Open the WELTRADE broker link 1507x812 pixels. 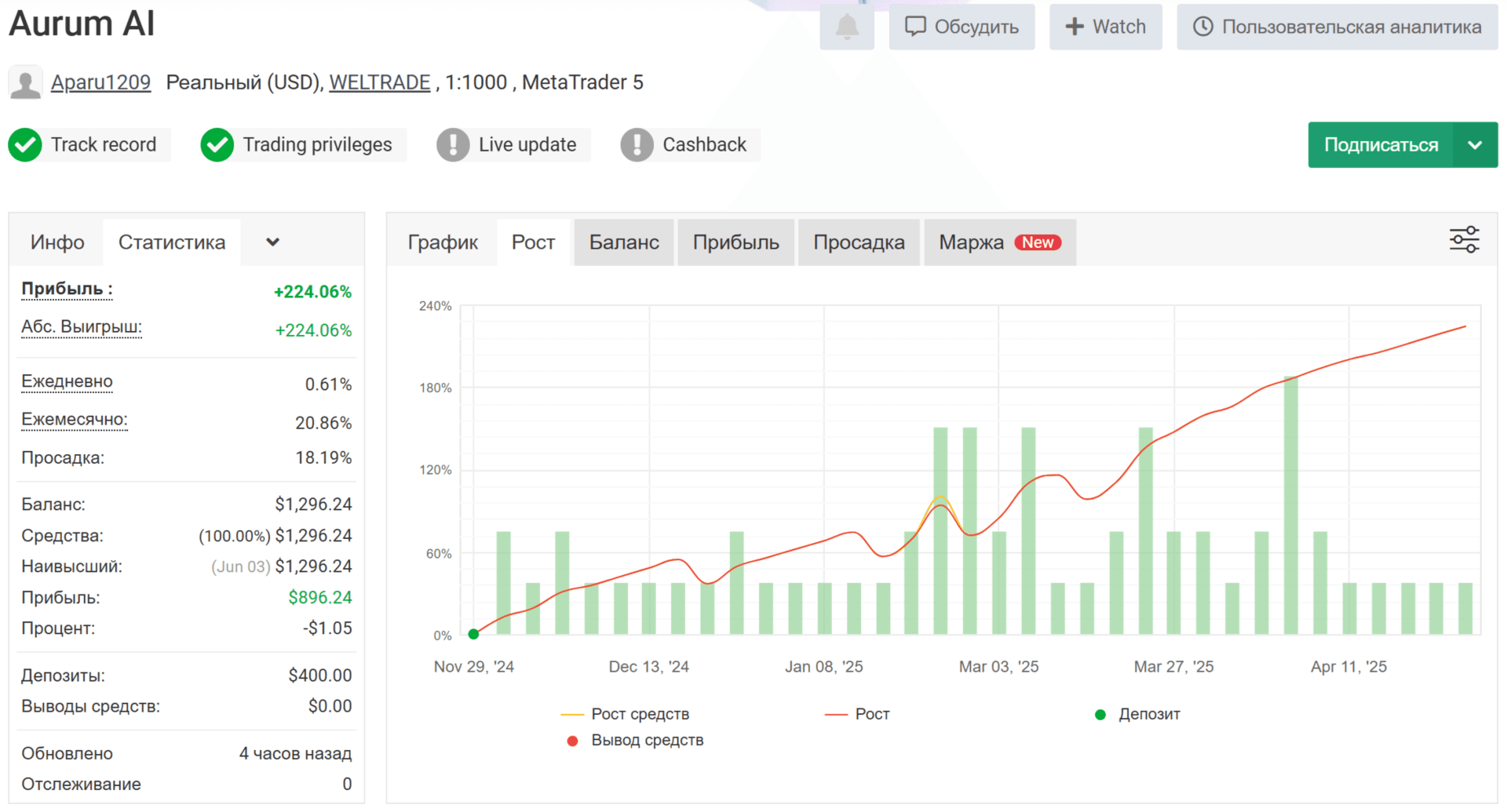coord(379,82)
